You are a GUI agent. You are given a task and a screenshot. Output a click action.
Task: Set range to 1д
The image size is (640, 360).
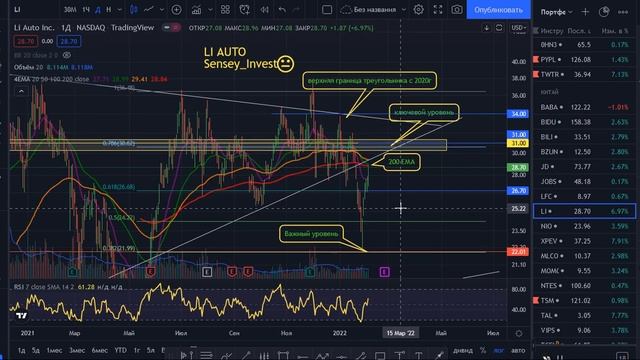tap(22, 351)
